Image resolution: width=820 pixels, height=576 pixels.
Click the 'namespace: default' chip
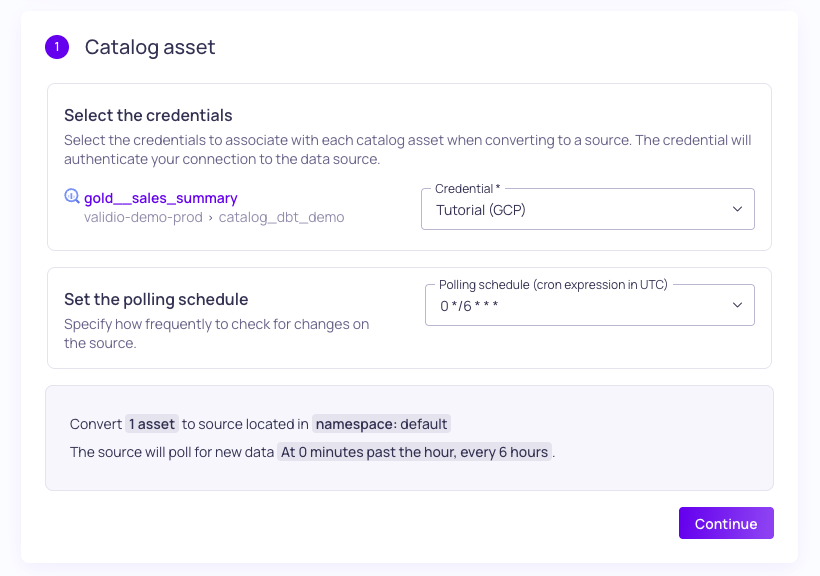pos(382,424)
